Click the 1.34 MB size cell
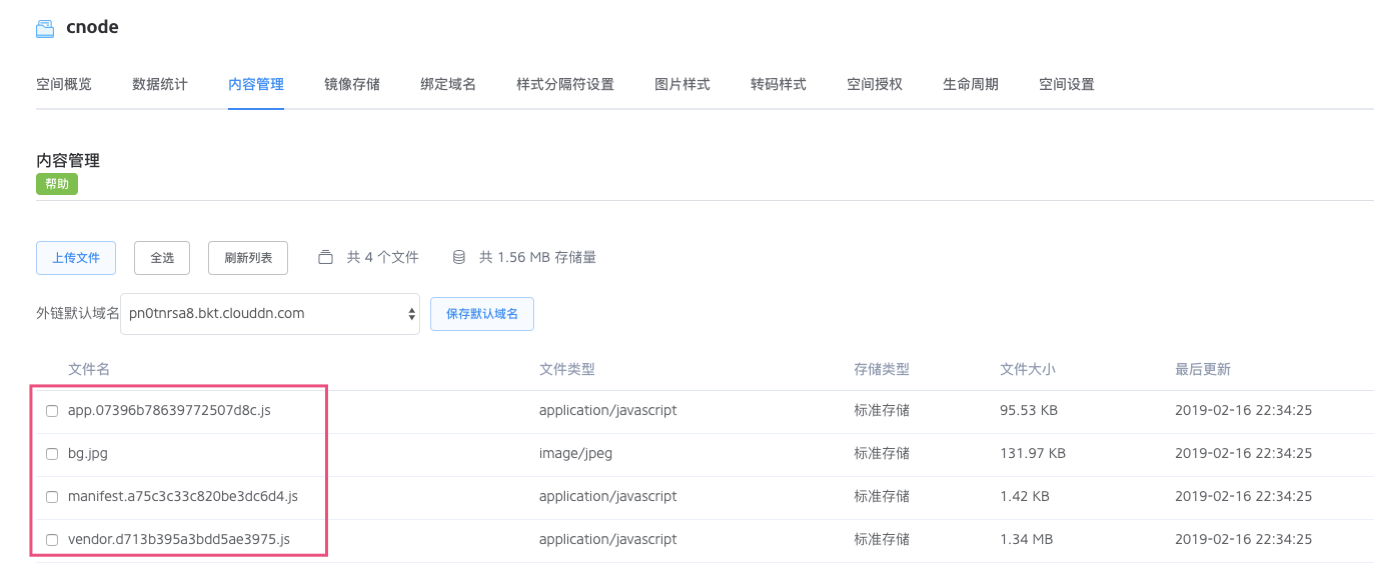Screen dimensions: 1374x571 [x=1026, y=539]
